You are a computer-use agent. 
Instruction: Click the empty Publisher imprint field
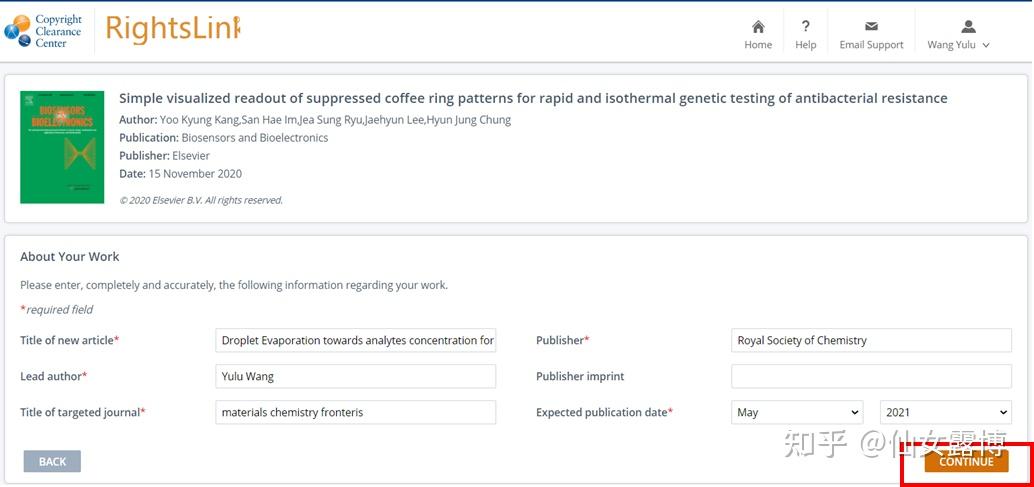click(871, 376)
